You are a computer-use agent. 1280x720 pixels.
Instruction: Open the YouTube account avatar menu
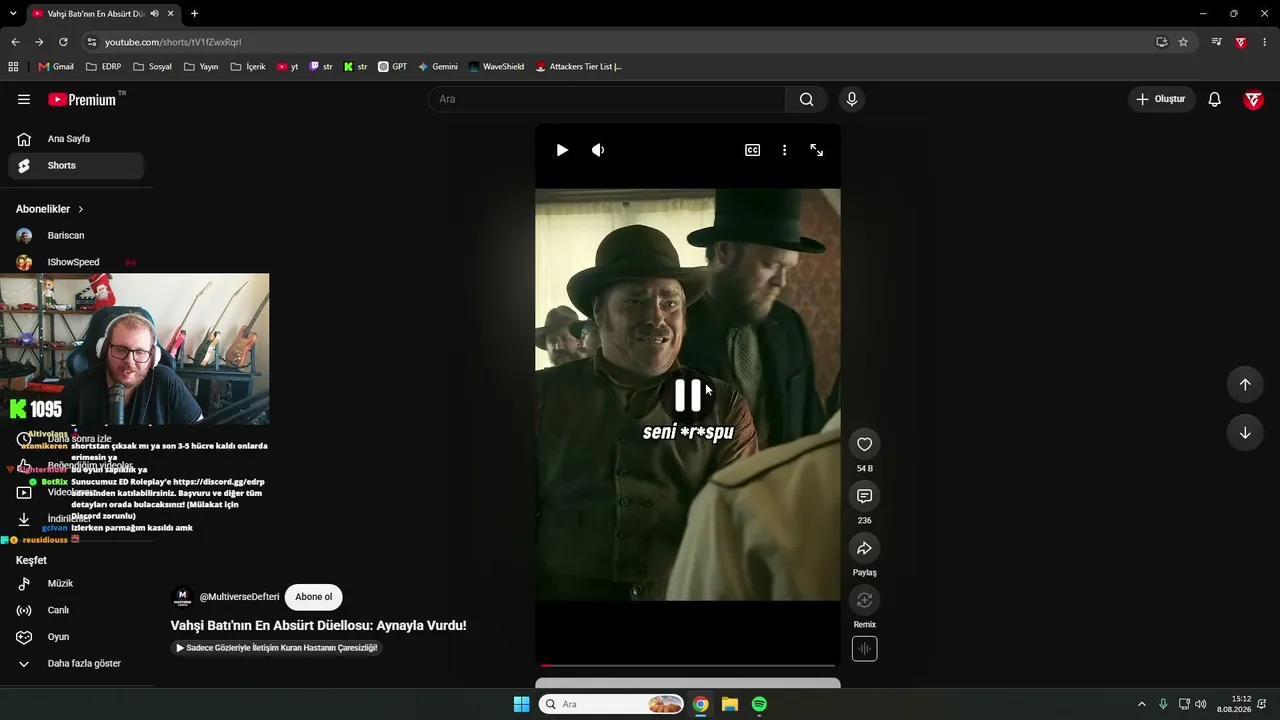click(x=1253, y=99)
